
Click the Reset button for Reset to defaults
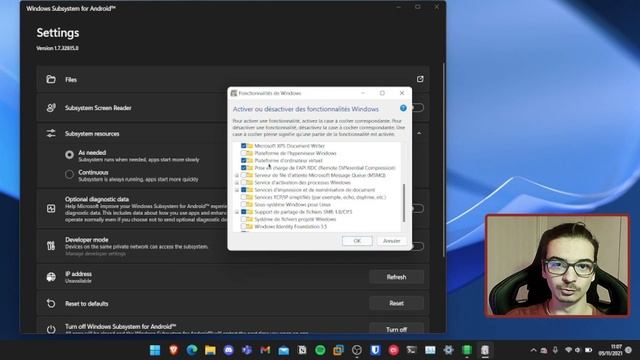click(x=396, y=303)
